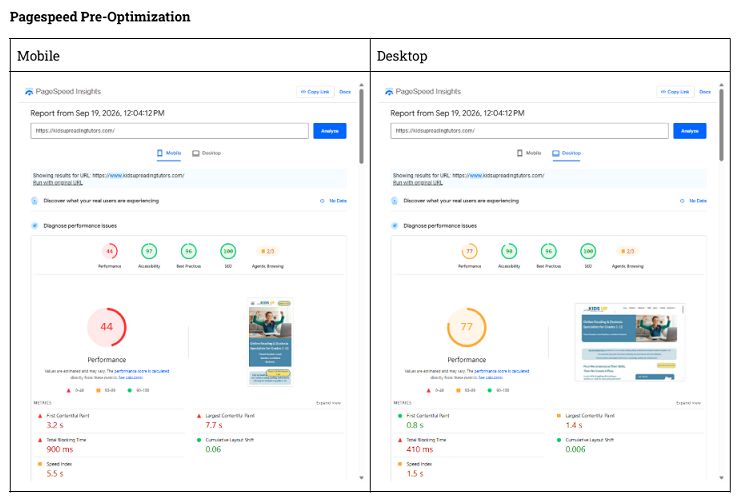Screen dimensions: 743x499
Task: Click the Best Practices gauge in Desktop panel
Action: point(549,251)
